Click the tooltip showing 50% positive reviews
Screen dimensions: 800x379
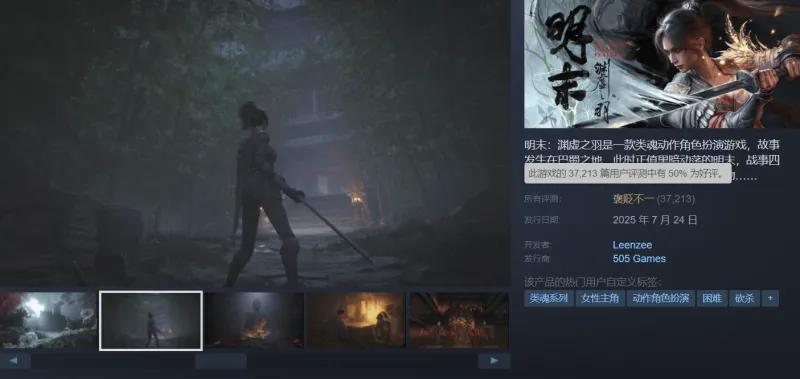(628, 173)
